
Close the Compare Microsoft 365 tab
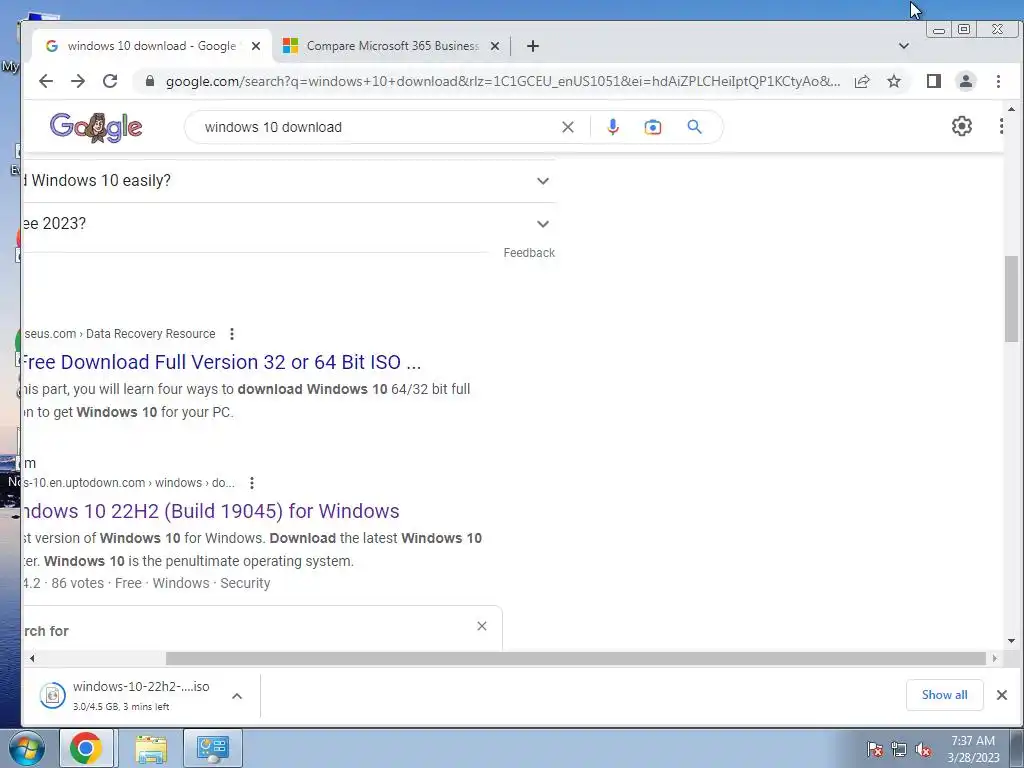coord(495,46)
